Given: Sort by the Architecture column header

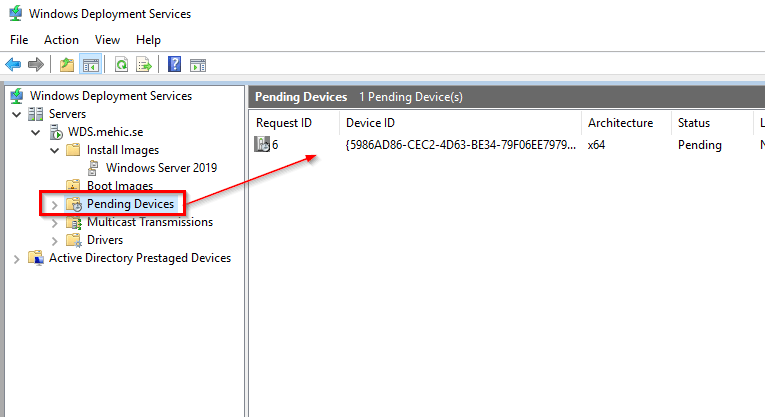Looking at the screenshot, I should point(620,123).
